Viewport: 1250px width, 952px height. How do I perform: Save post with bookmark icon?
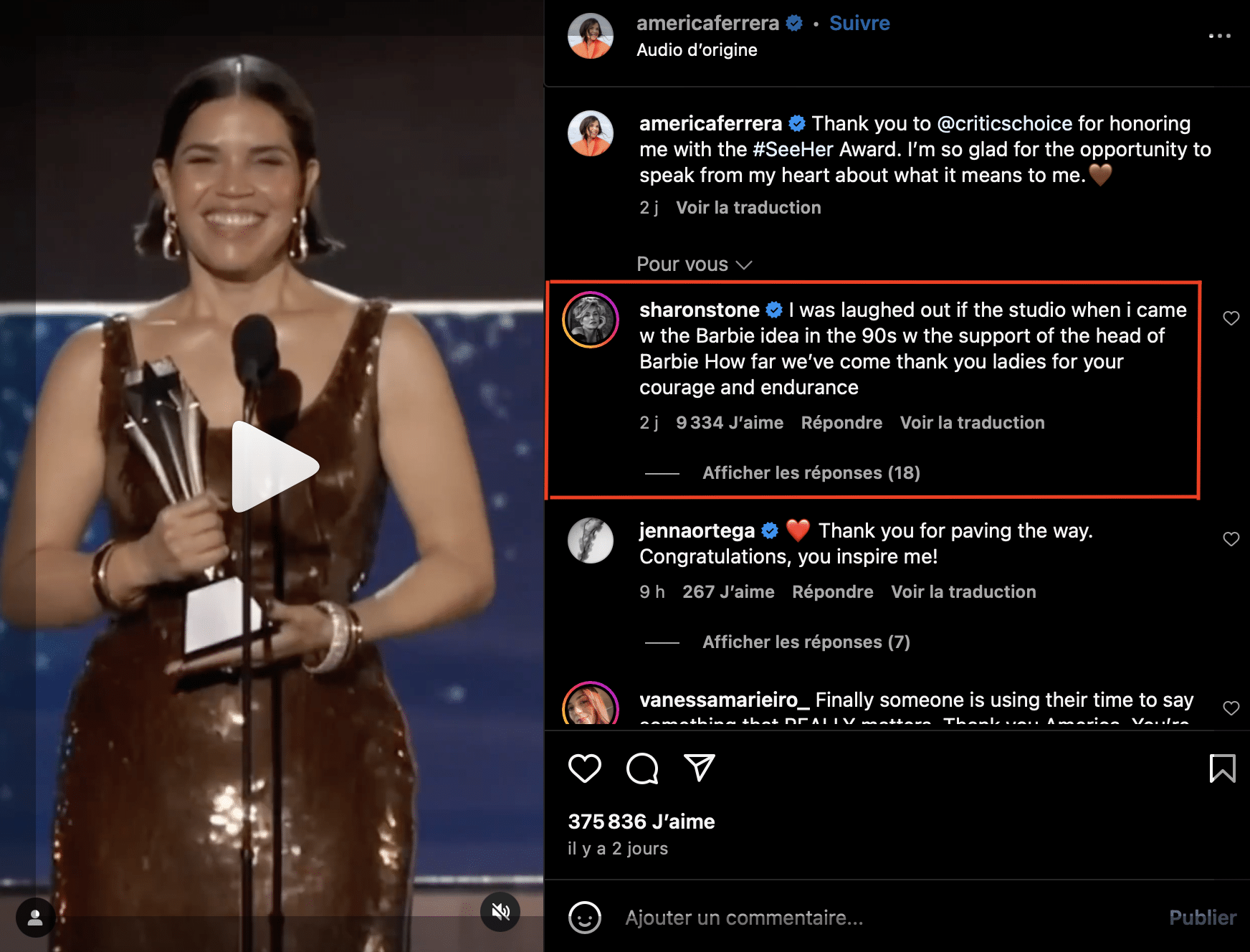[1222, 768]
